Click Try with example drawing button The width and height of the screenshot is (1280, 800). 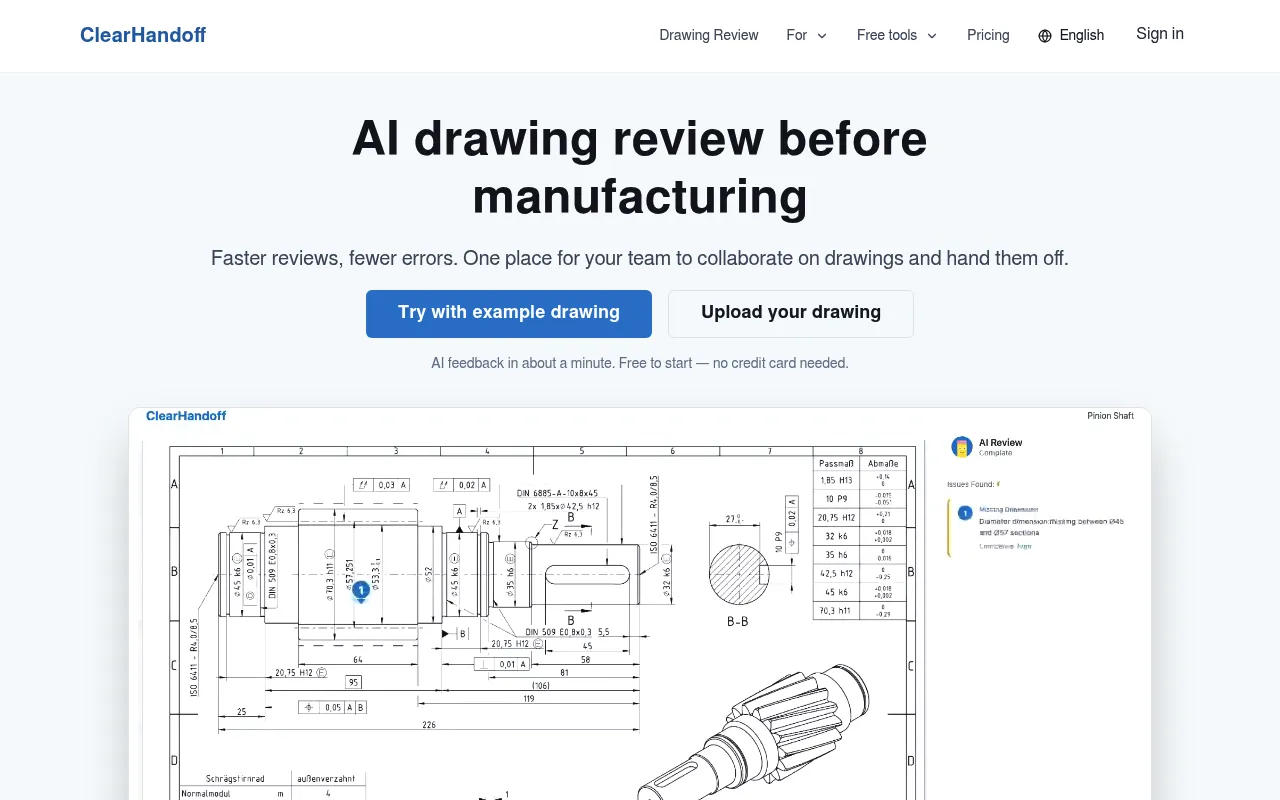509,313
